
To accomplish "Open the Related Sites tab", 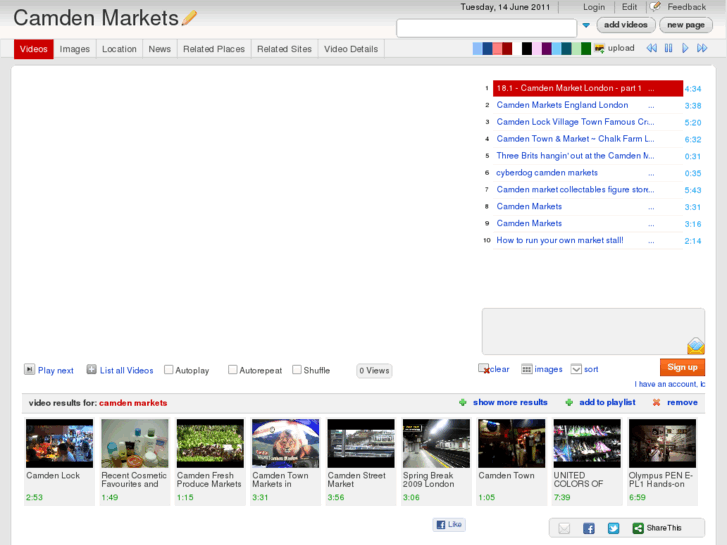I will (x=284, y=49).
